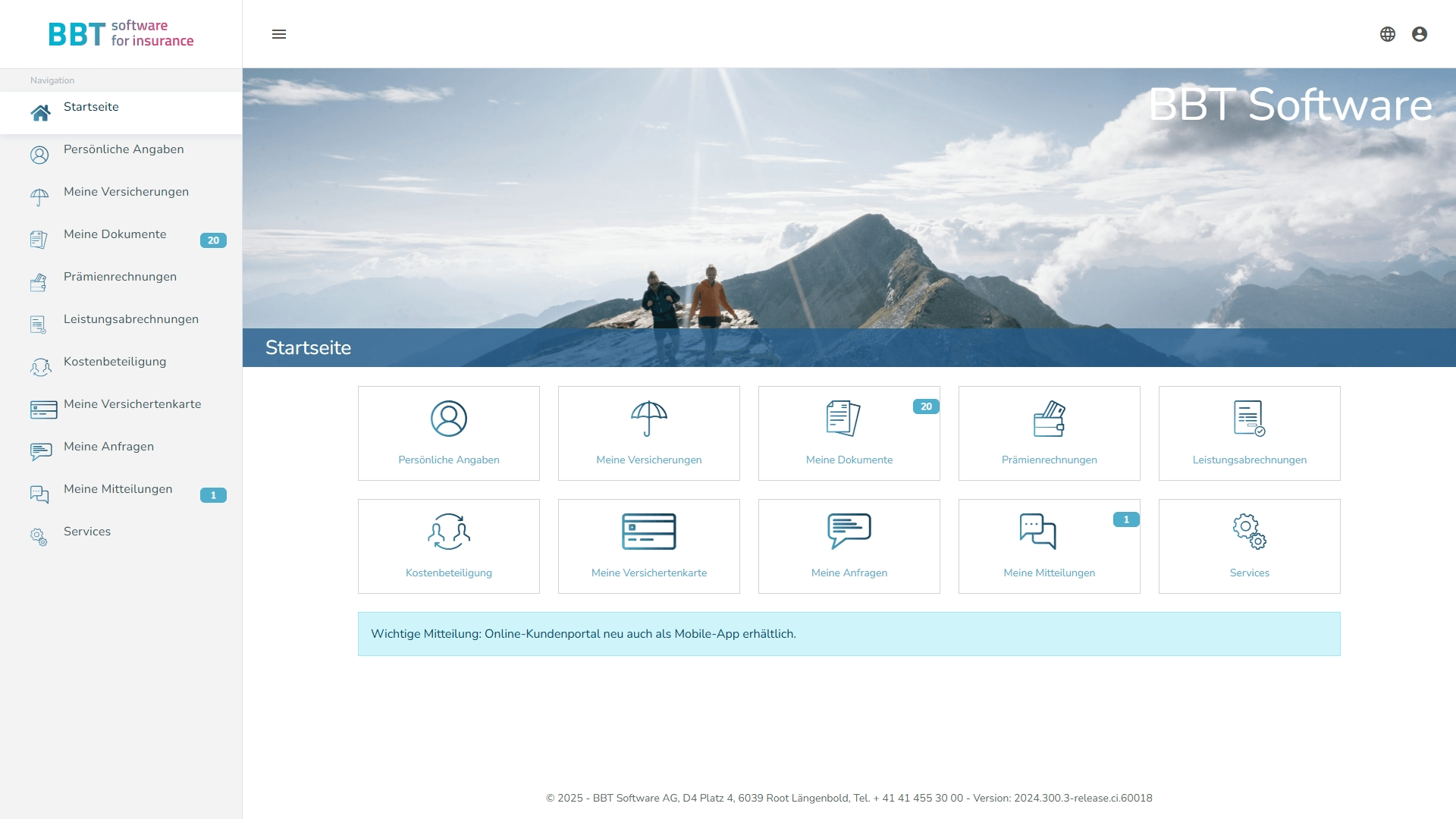The width and height of the screenshot is (1456, 819).
Task: Click the Services tile label
Action: [1250, 573]
